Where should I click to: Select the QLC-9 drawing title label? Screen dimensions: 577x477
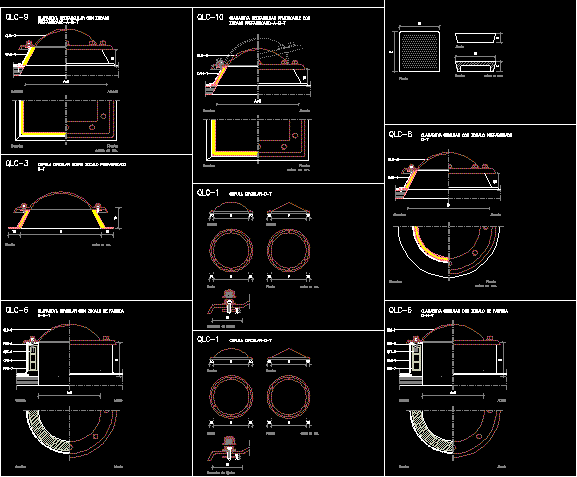click(17, 18)
